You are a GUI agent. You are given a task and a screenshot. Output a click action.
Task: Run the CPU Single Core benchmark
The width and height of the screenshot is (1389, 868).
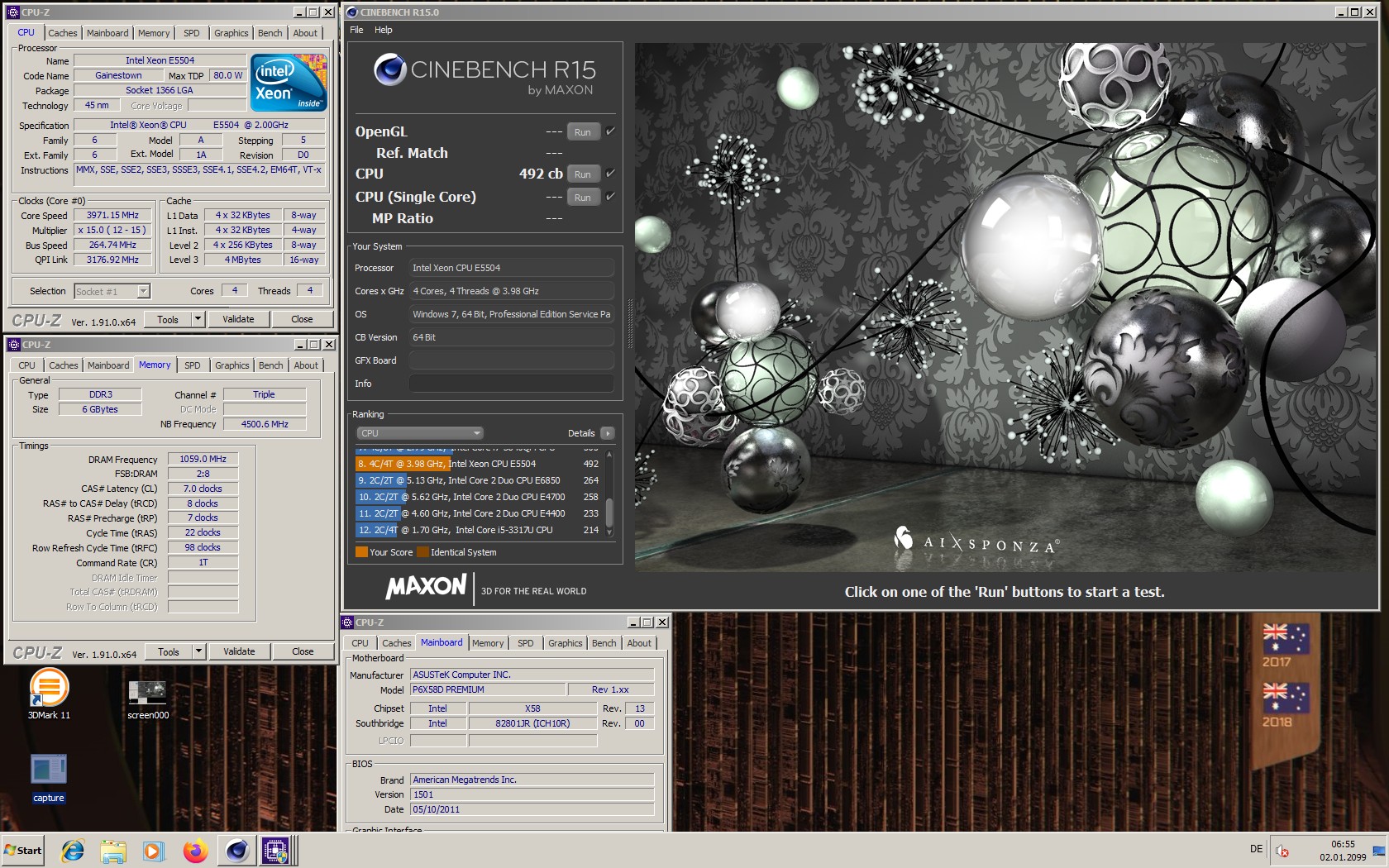point(583,198)
